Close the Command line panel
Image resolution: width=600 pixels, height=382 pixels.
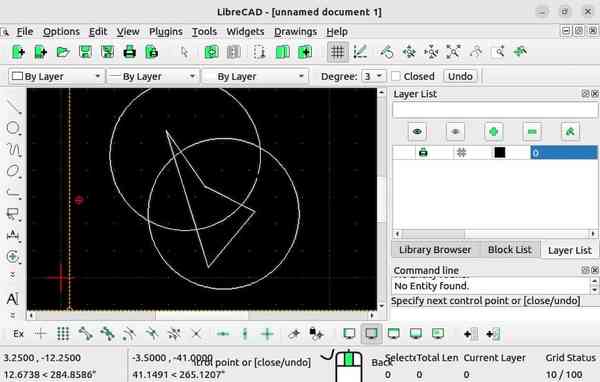(x=595, y=270)
